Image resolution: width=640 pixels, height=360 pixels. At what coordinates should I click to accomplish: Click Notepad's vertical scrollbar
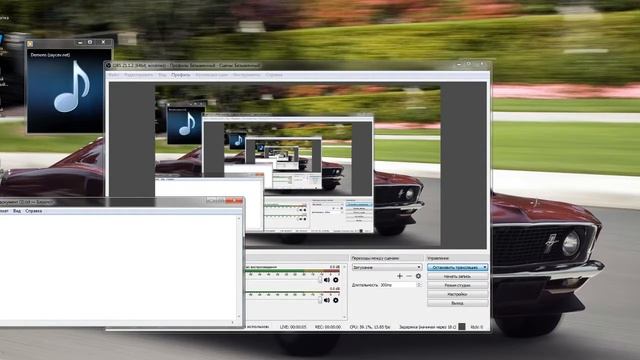(x=239, y=268)
